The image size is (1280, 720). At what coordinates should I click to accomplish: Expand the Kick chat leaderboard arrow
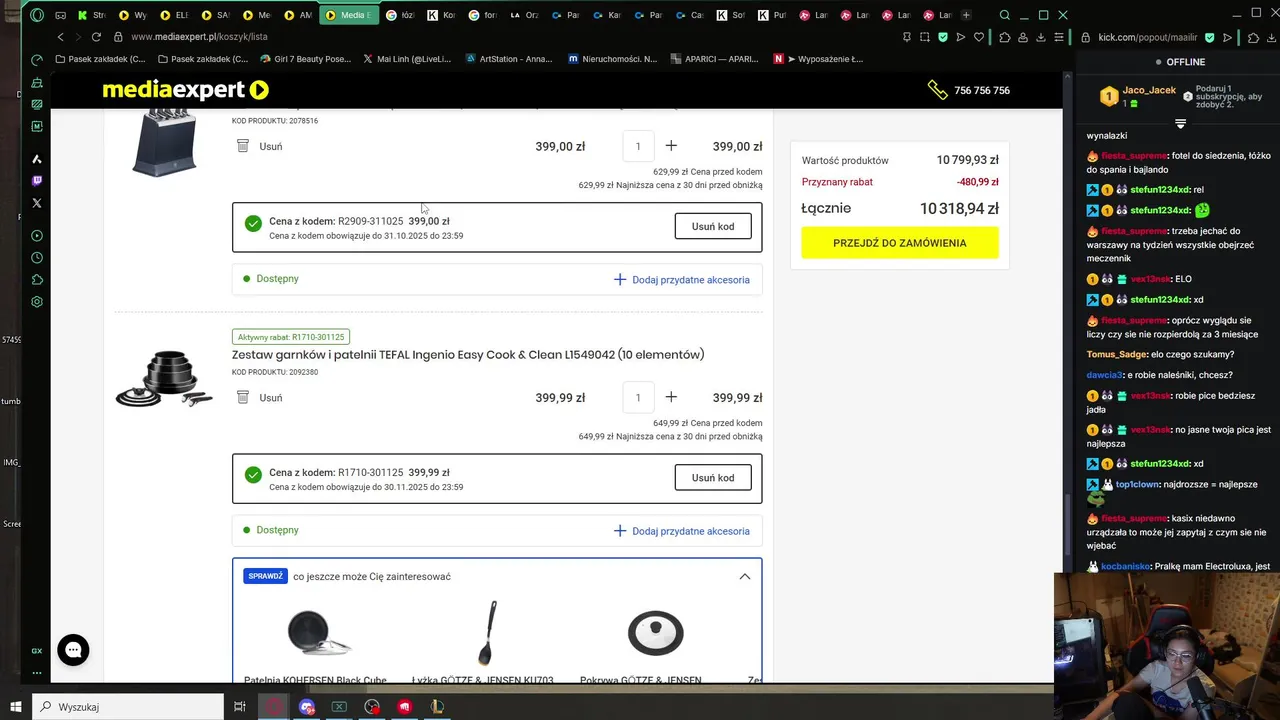tap(1180, 124)
